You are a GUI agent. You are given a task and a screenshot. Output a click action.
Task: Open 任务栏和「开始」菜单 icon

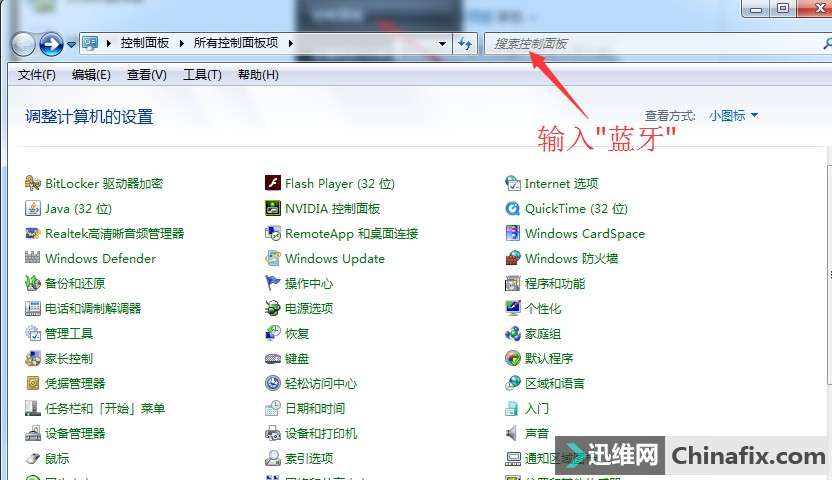point(32,408)
